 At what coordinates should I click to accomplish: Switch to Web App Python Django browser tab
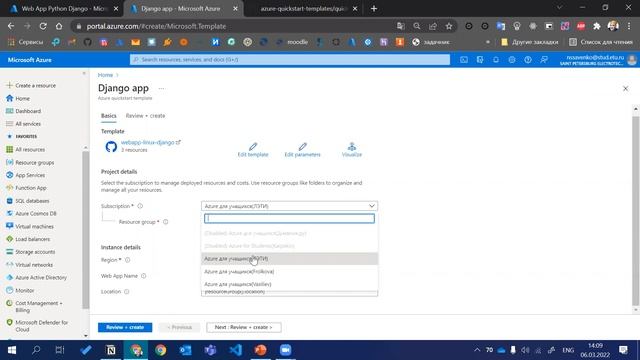64,9
